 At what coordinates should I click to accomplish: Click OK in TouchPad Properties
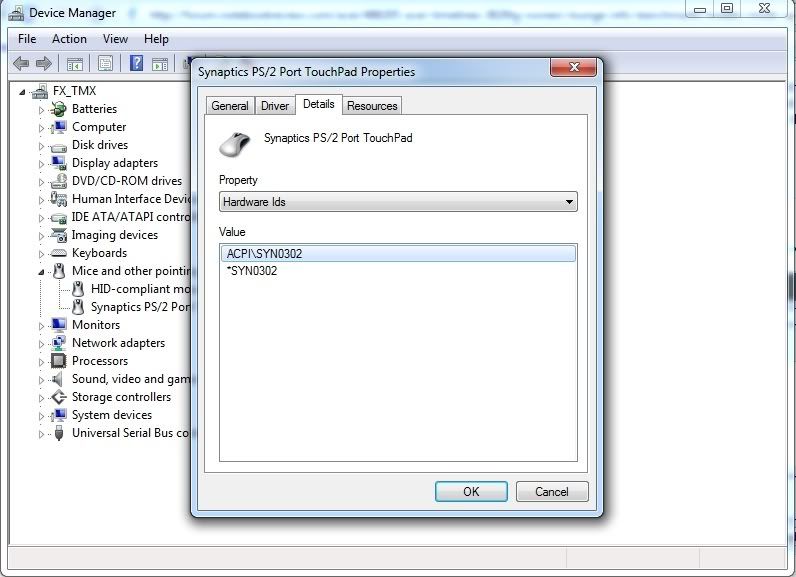tap(471, 491)
